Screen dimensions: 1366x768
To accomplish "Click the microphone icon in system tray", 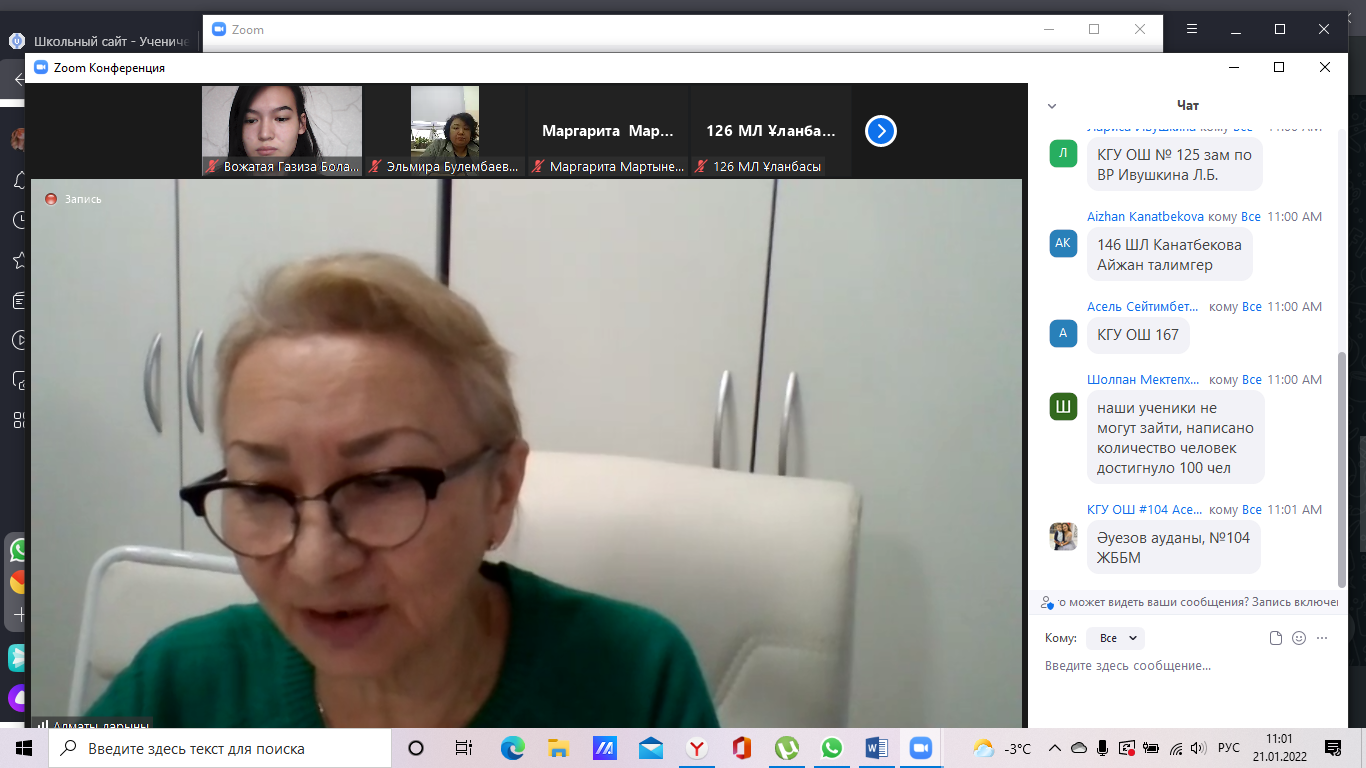I will [x=1103, y=748].
